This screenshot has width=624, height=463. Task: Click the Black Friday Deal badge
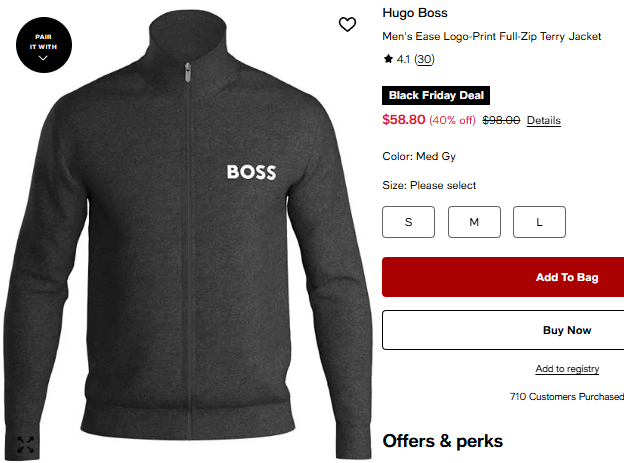pos(436,96)
